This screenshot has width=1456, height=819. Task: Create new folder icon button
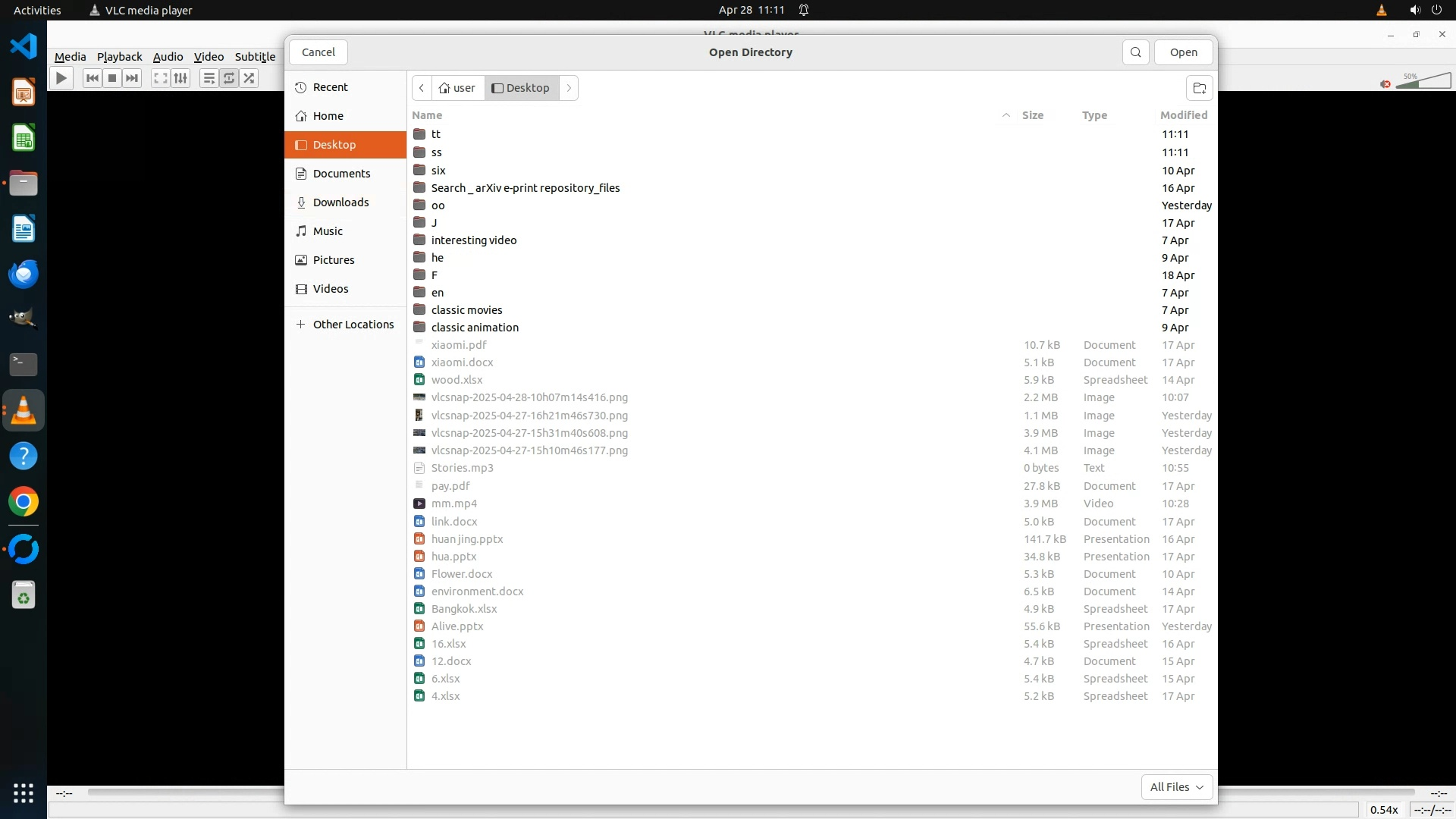coord(1199,88)
